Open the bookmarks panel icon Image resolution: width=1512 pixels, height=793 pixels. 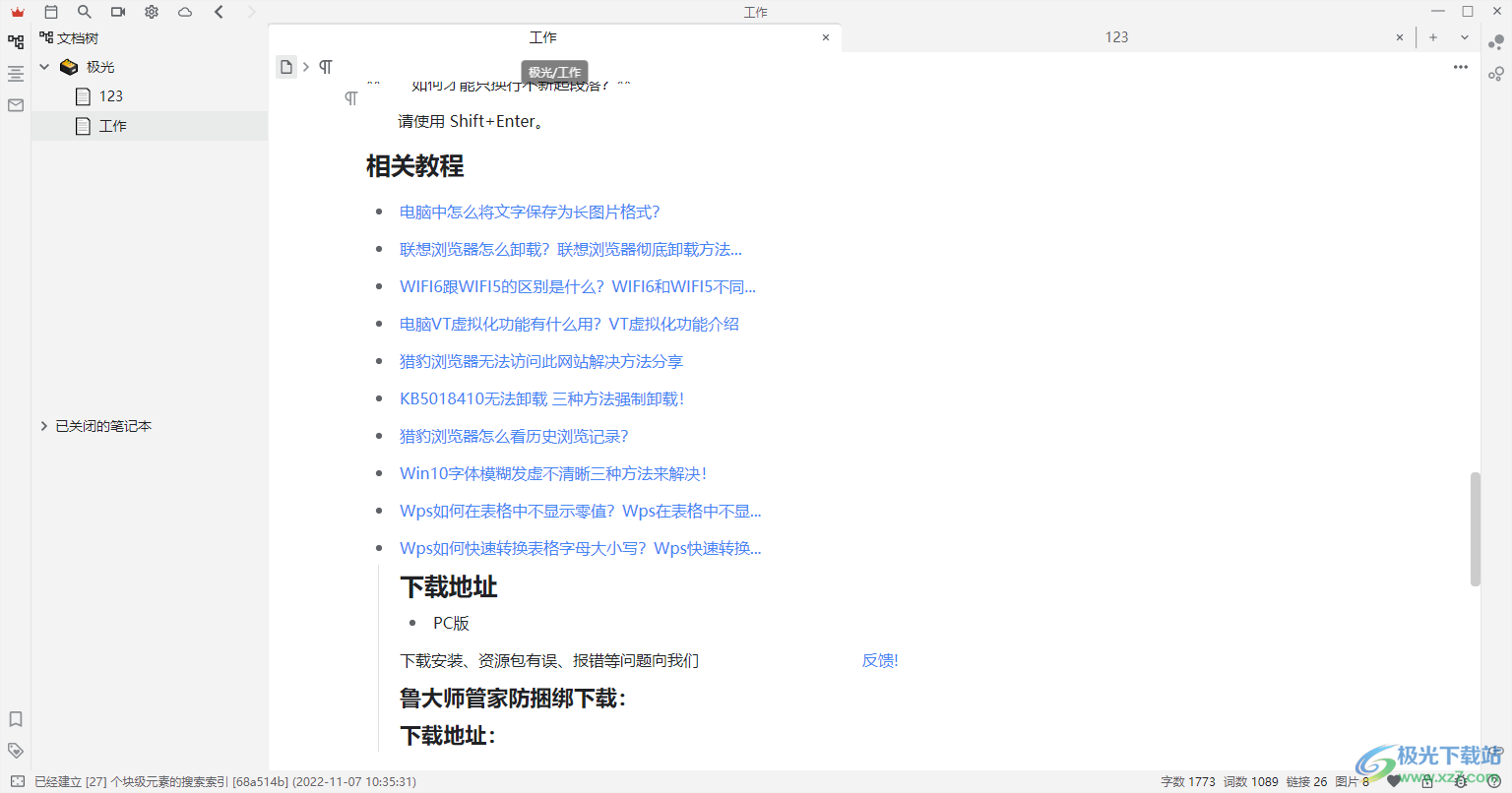click(15, 719)
